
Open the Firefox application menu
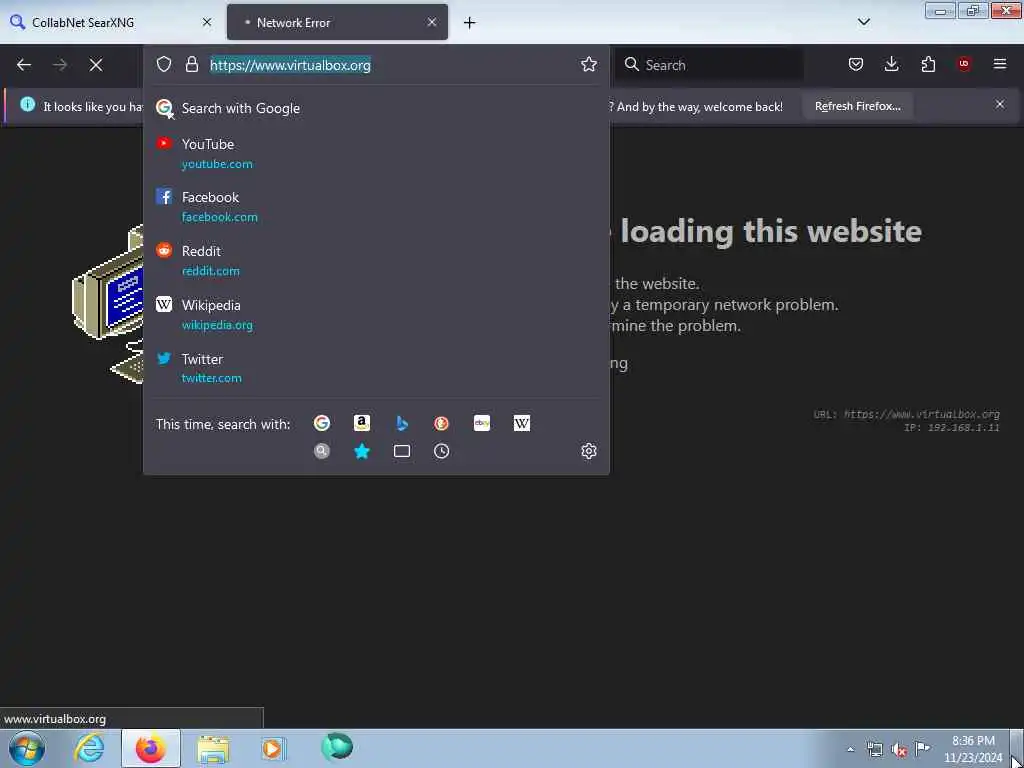(1000, 64)
